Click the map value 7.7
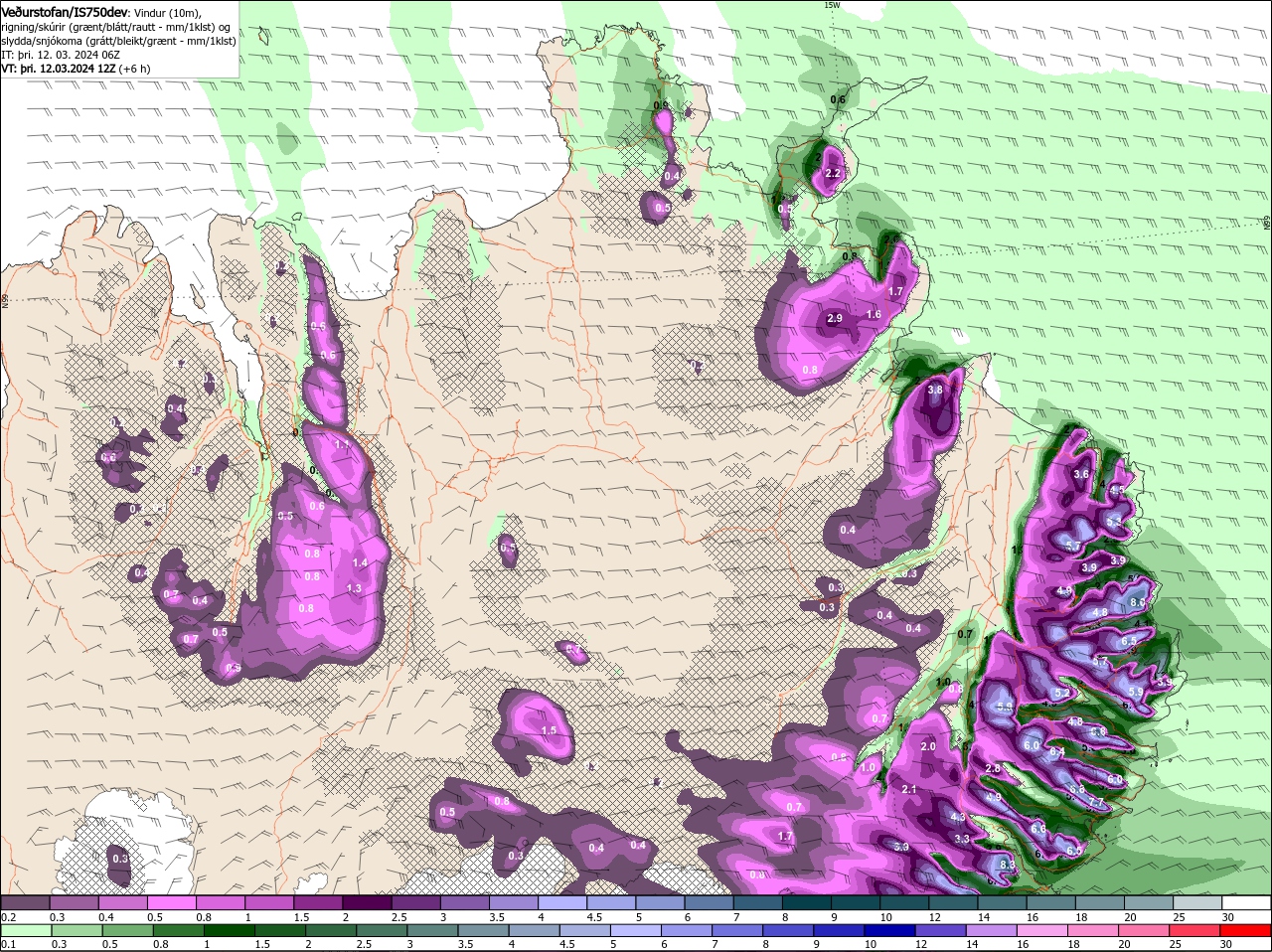Viewport: 1272px width, 952px height. [x=1096, y=802]
